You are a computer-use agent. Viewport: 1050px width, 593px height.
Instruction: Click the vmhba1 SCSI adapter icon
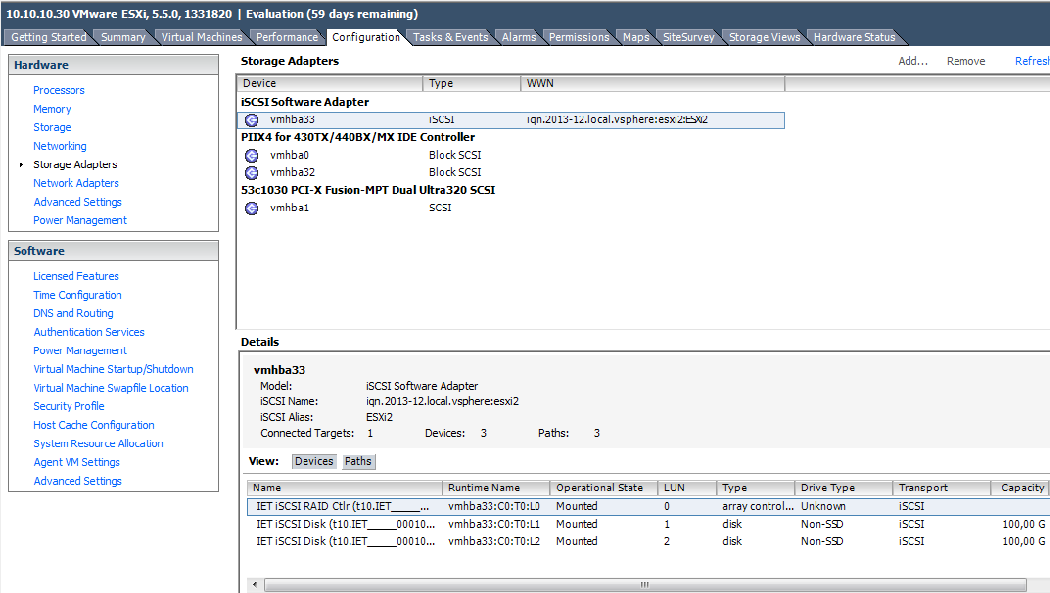click(252, 208)
